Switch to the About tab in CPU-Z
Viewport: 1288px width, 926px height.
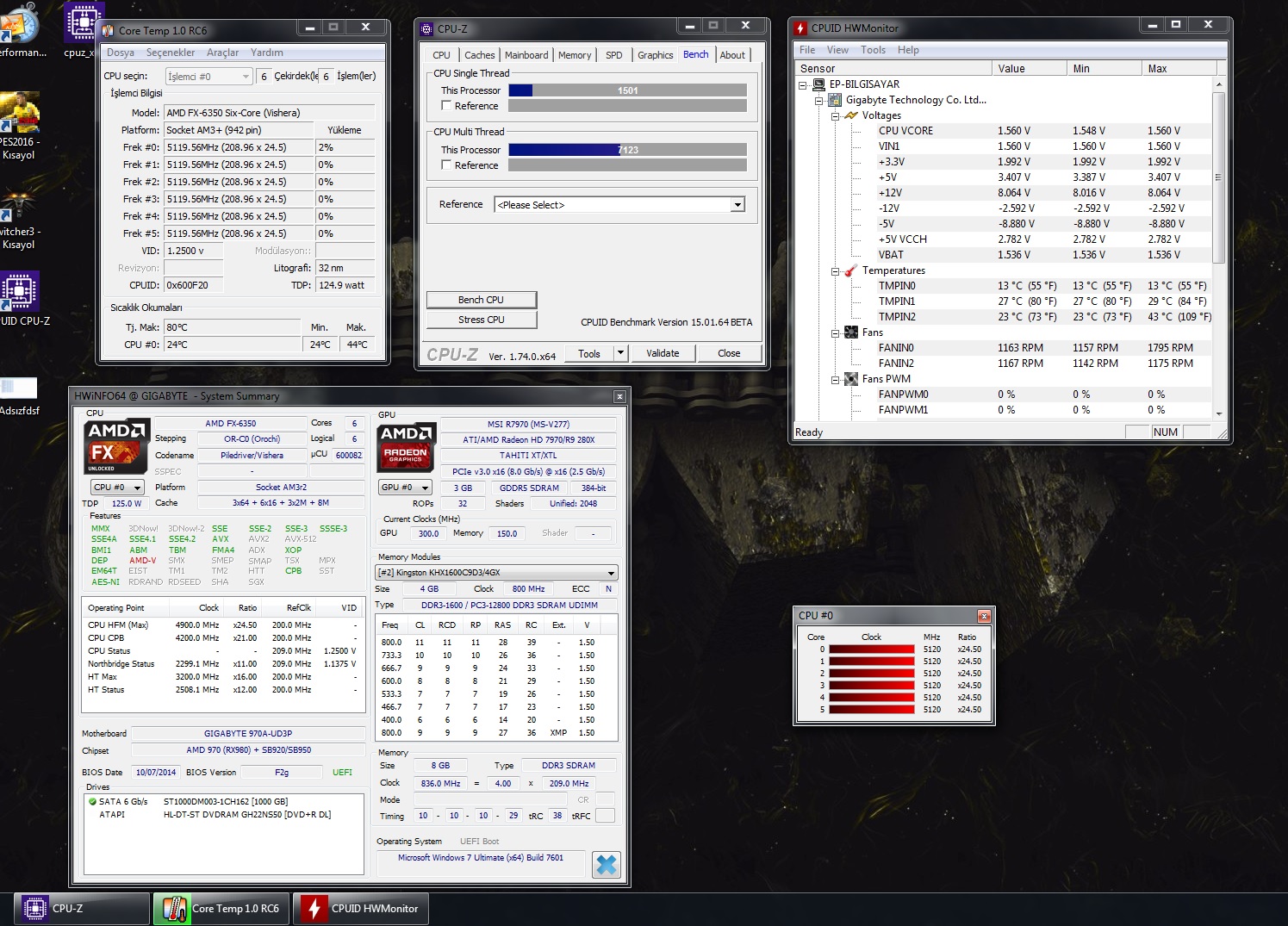733,55
